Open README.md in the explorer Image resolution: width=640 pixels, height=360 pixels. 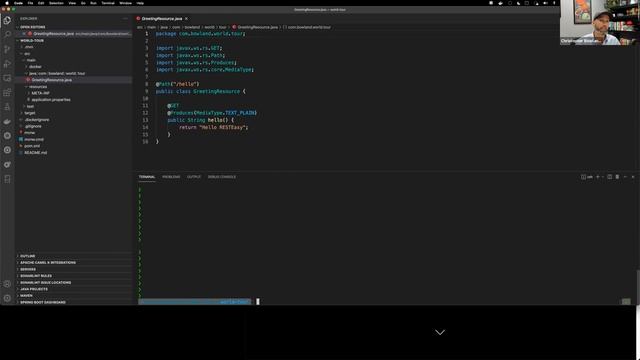click(36, 152)
